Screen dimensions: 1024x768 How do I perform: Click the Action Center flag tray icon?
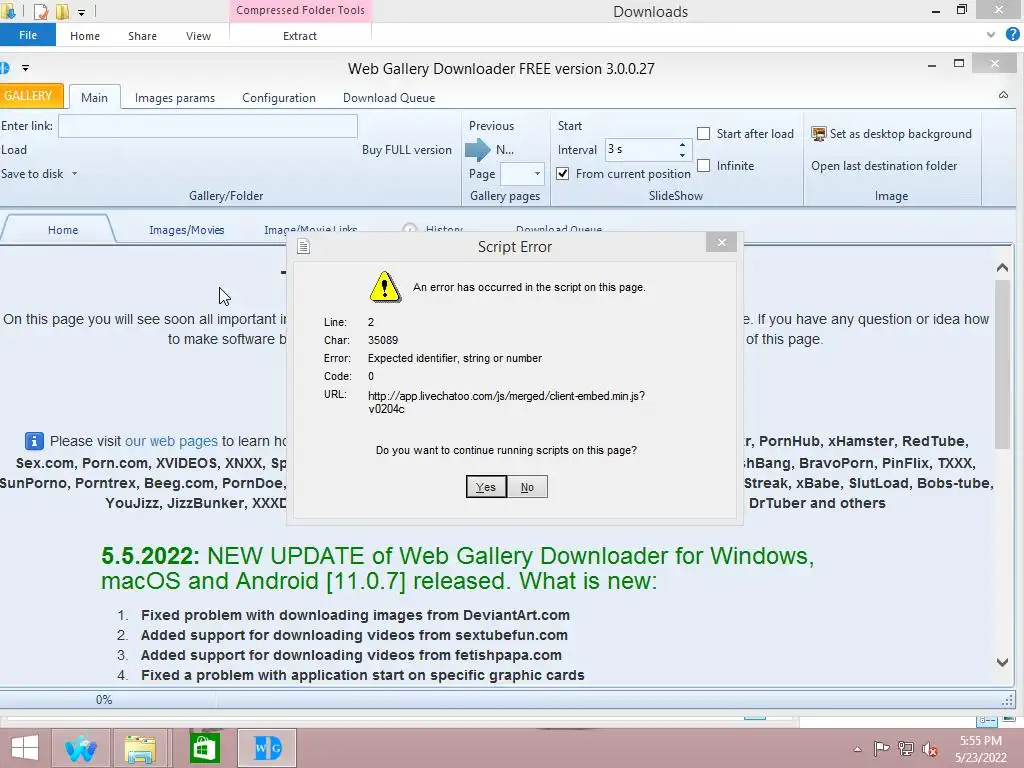tap(881, 748)
